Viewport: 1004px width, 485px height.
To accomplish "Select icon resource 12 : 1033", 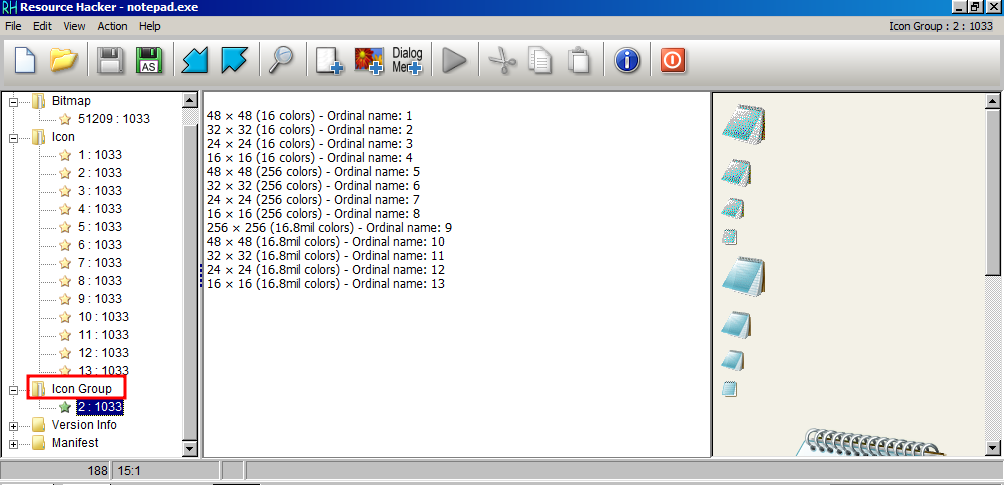I will pyautogui.click(x=102, y=352).
